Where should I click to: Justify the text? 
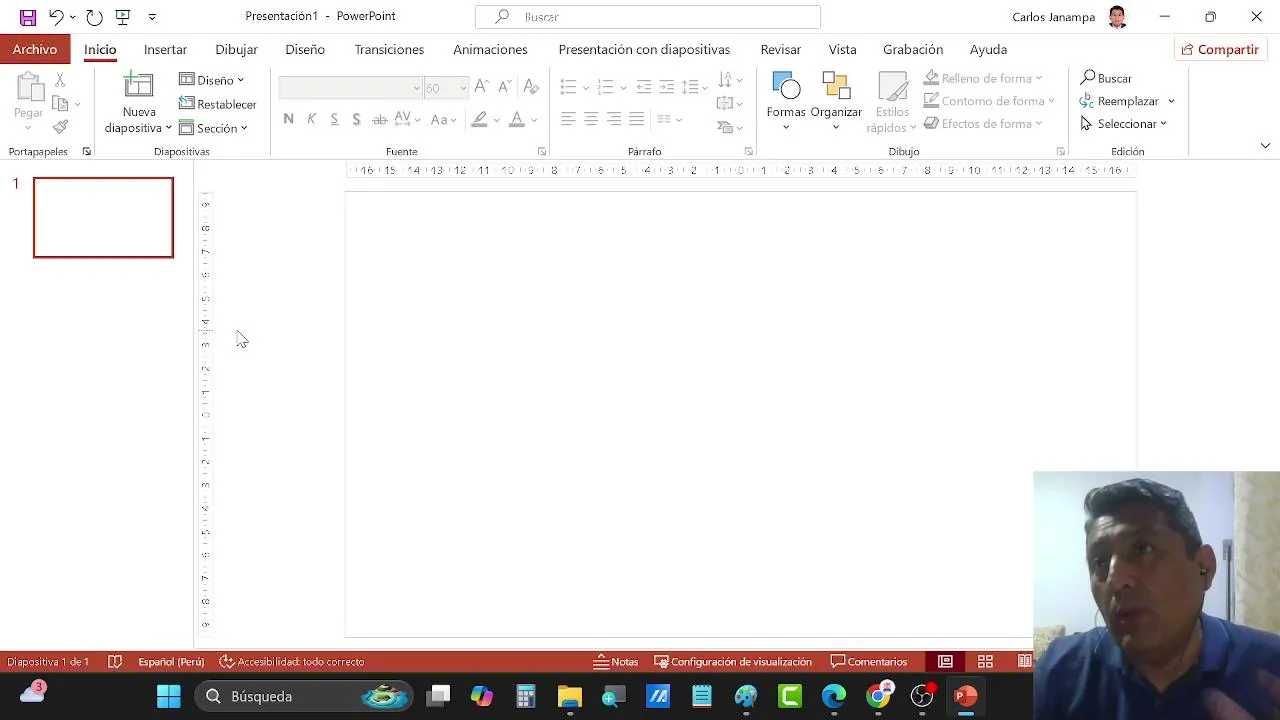pos(637,119)
